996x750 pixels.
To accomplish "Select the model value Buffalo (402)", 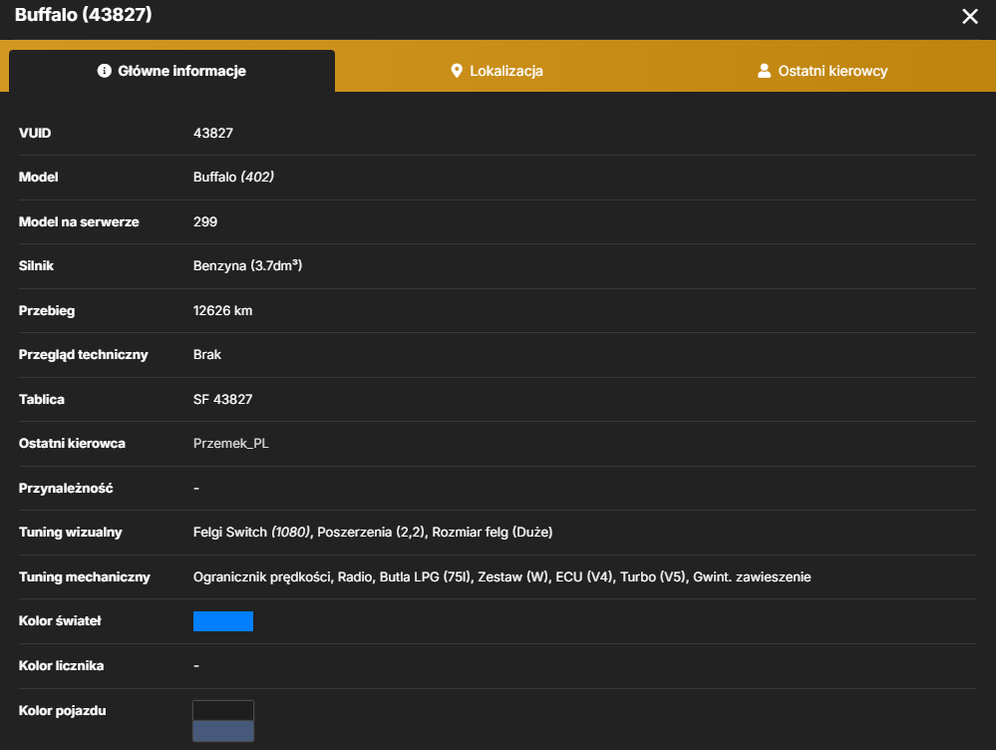I will pos(233,177).
